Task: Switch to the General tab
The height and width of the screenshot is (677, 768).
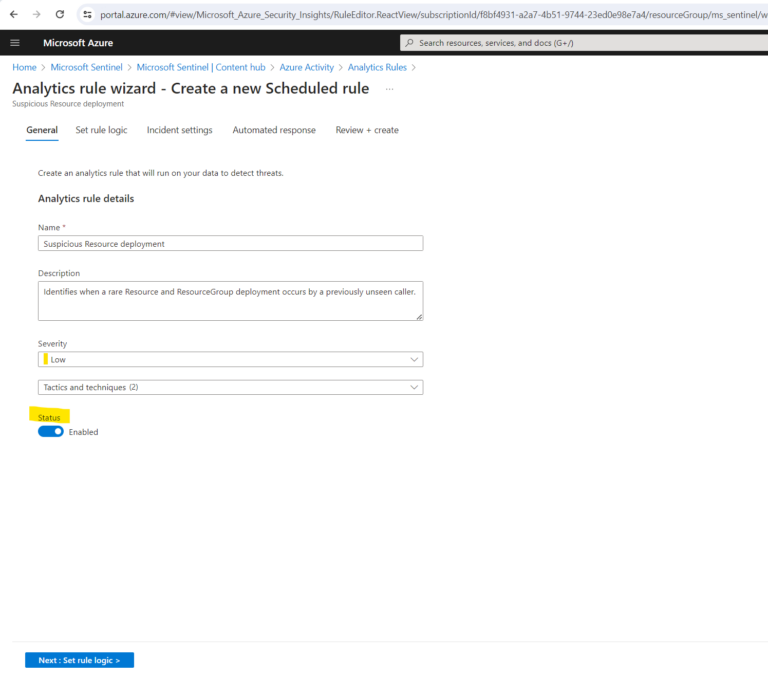Action: [42, 130]
